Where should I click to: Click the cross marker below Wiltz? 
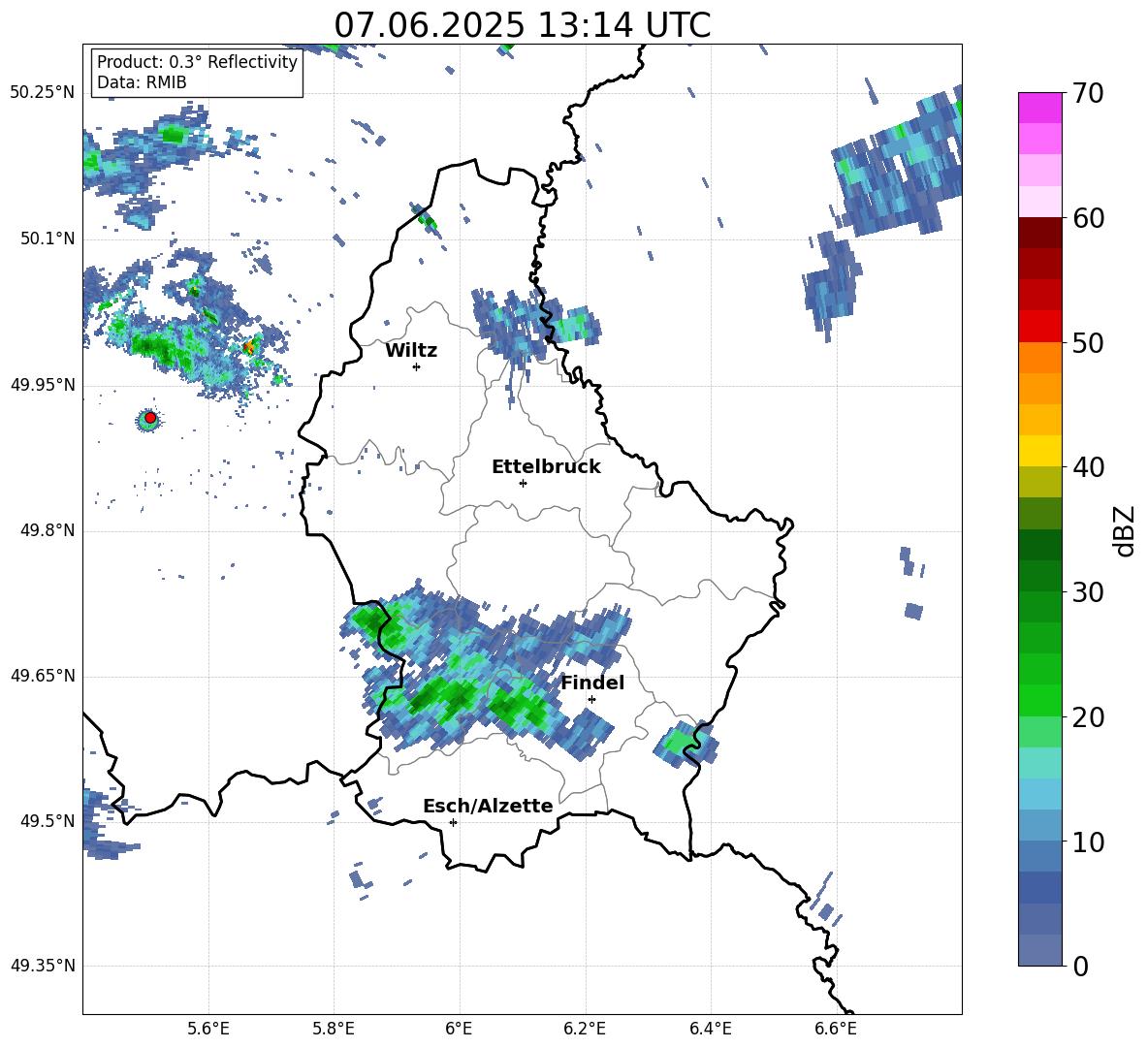pos(417,366)
